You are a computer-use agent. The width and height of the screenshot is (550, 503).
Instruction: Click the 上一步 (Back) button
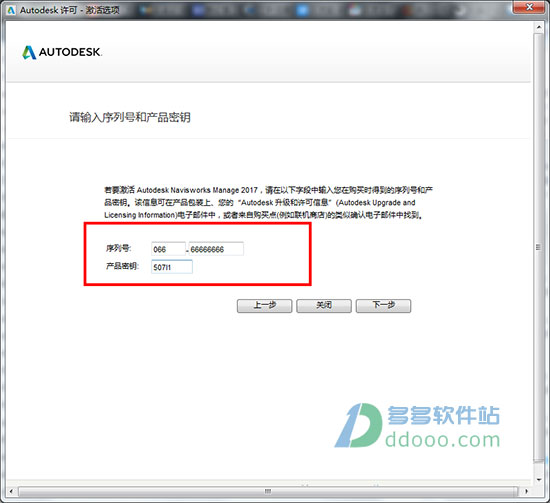pyautogui.click(x=264, y=306)
